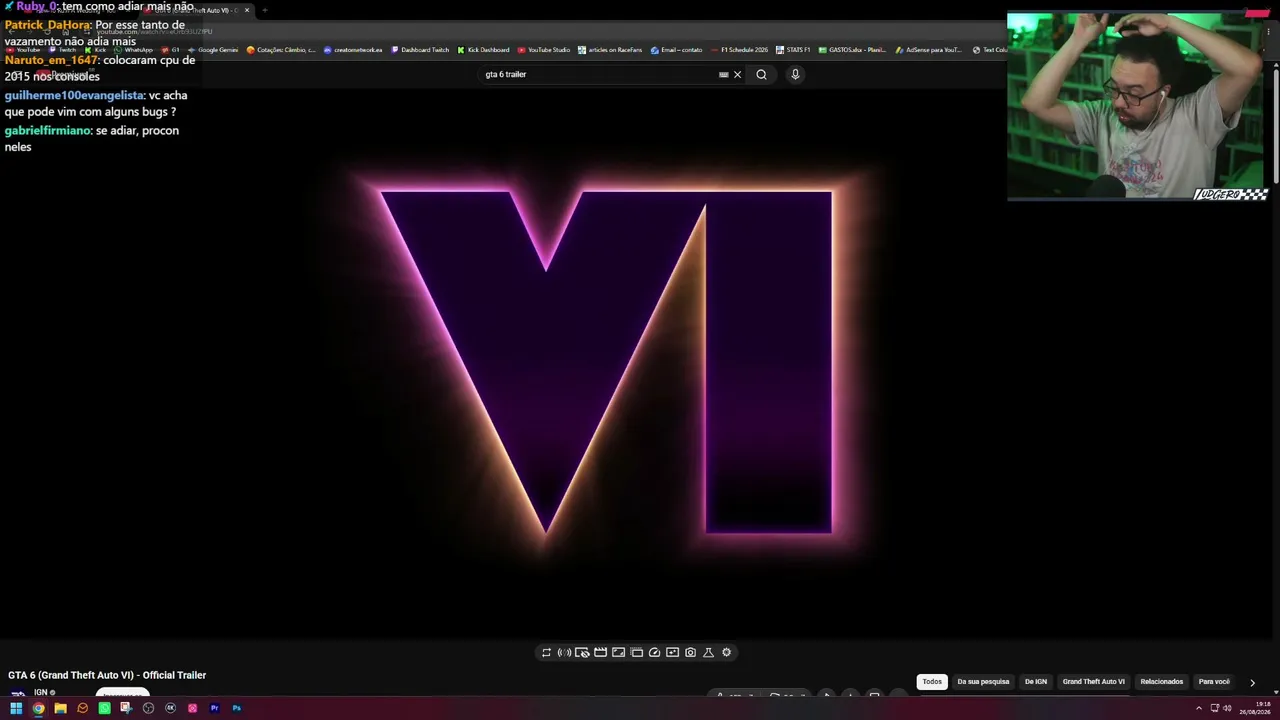Start voice search with the microphone icon
The width and height of the screenshot is (1280, 720).
pyautogui.click(x=795, y=74)
